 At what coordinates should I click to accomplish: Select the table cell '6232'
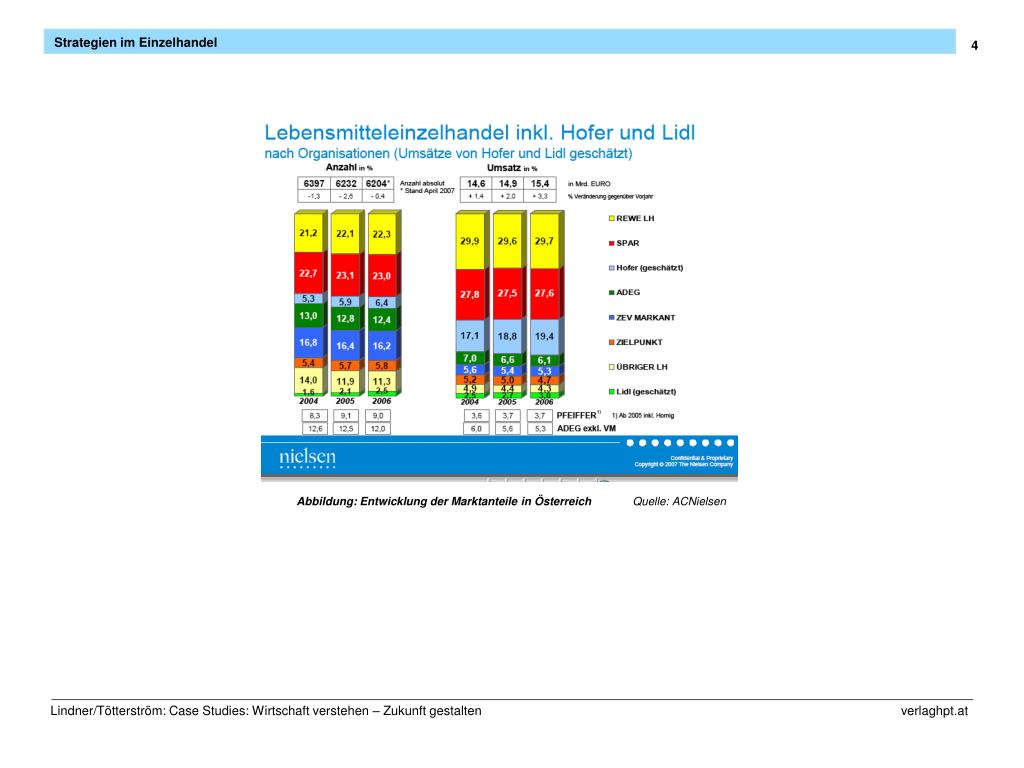point(346,184)
